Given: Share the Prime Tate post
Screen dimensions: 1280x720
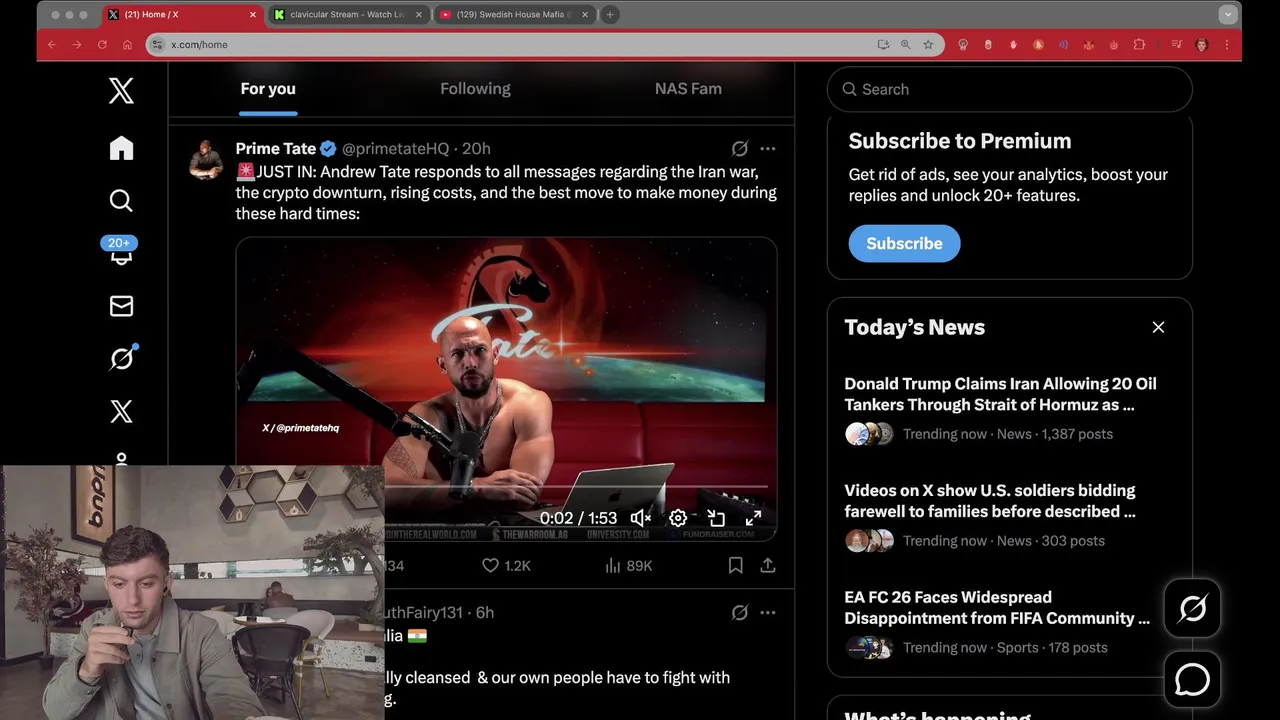Looking at the screenshot, I should tap(768, 565).
